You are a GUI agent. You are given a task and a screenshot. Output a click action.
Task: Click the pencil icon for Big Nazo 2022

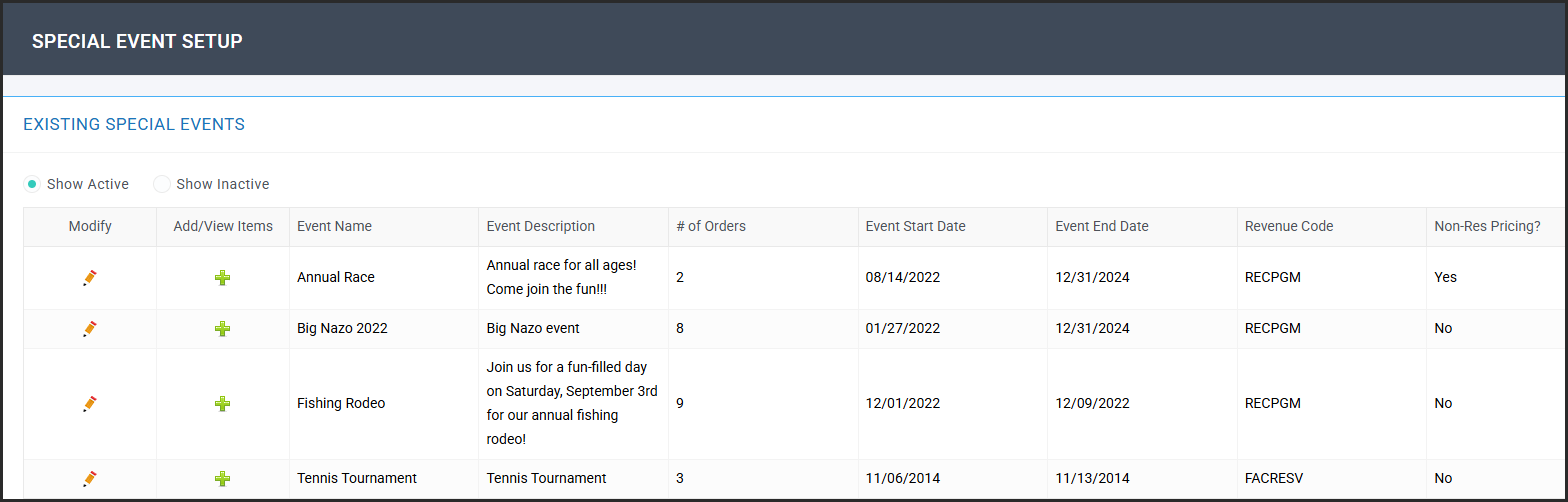pyautogui.click(x=90, y=328)
